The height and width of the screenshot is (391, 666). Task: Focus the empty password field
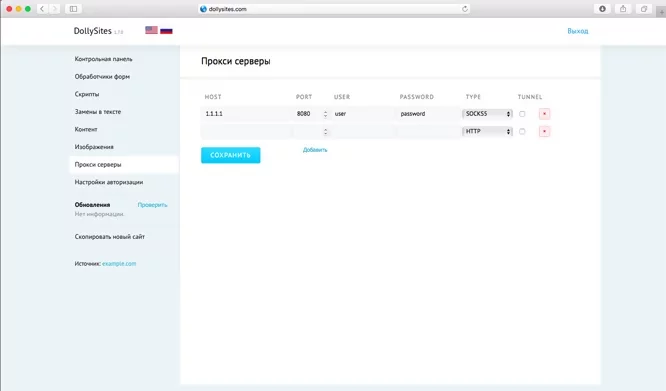coord(428,132)
